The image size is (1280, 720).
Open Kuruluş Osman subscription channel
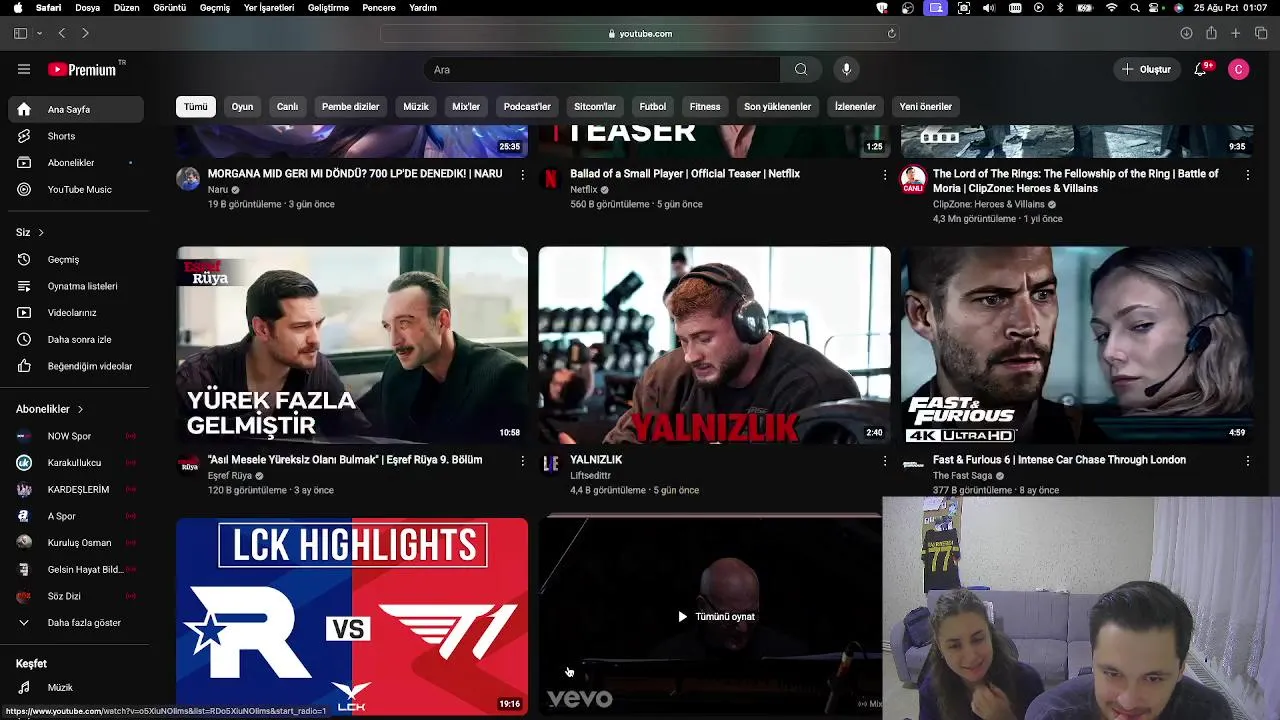tap(76, 542)
